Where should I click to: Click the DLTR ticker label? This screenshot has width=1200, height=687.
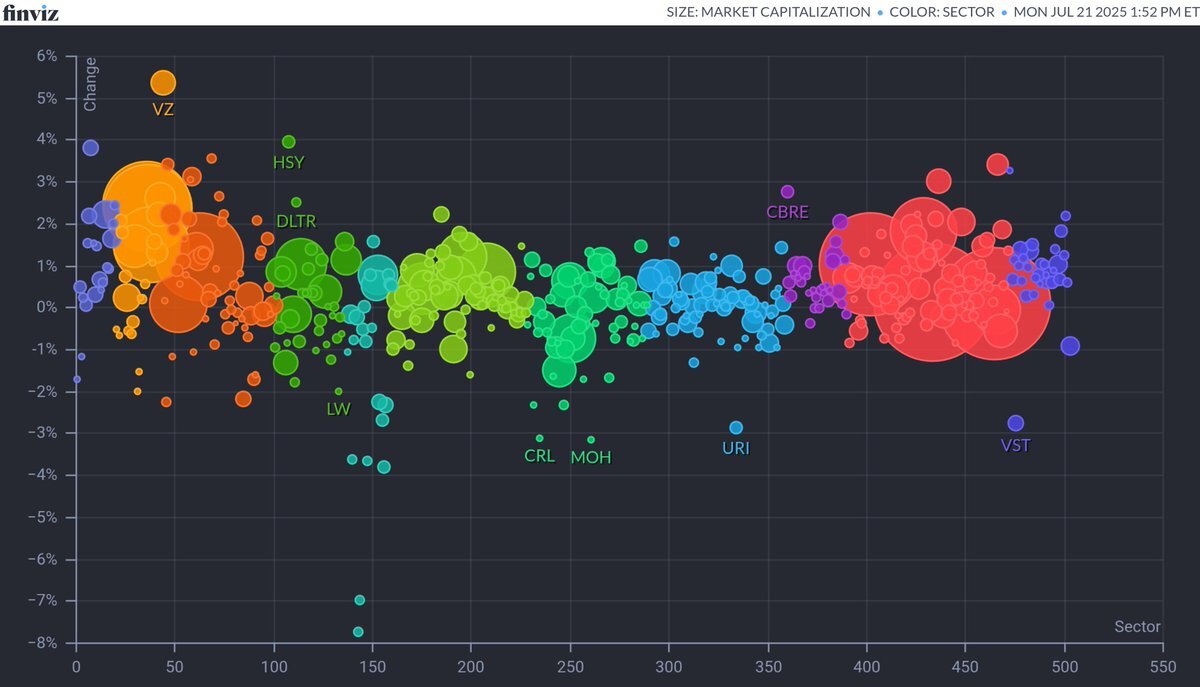pos(297,220)
